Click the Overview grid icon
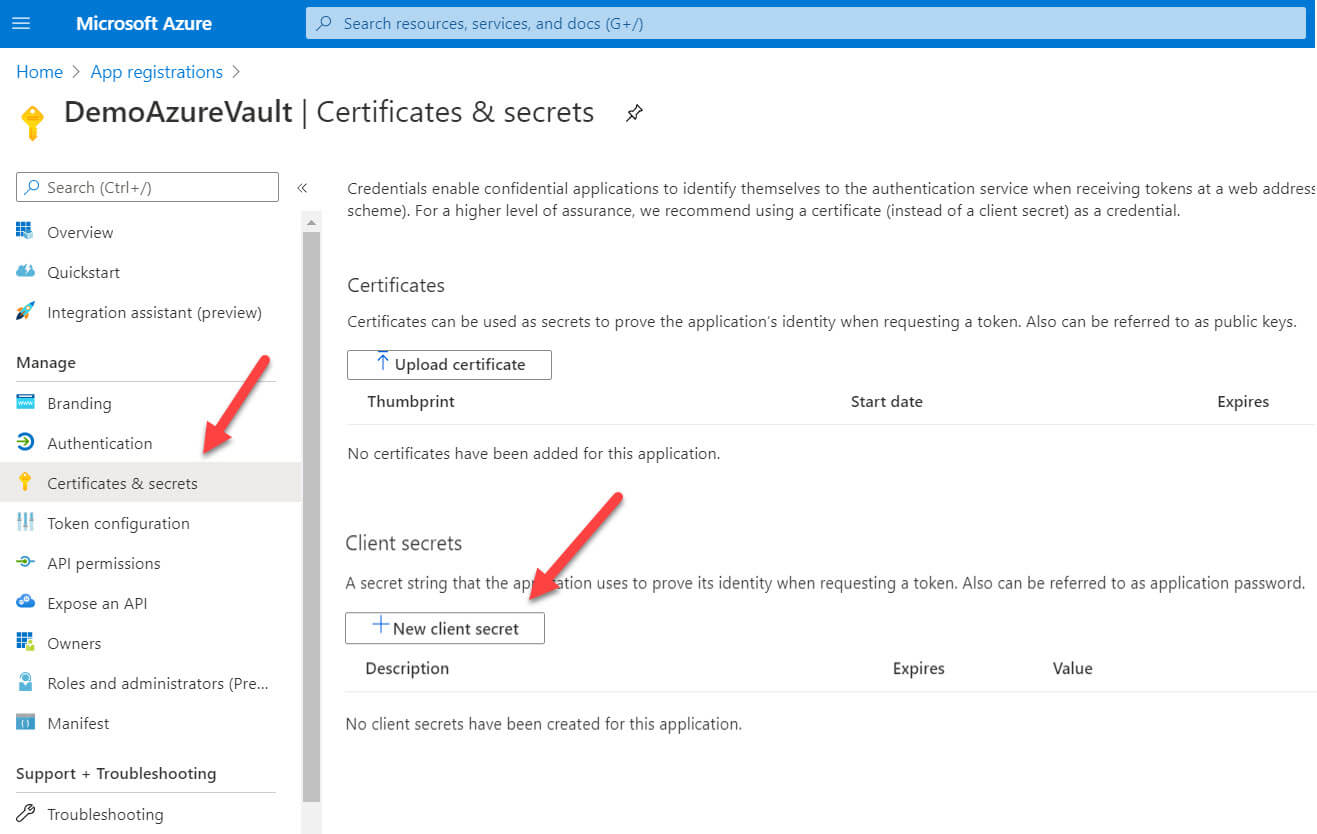Viewport: 1317px width, 834px height. 25,232
